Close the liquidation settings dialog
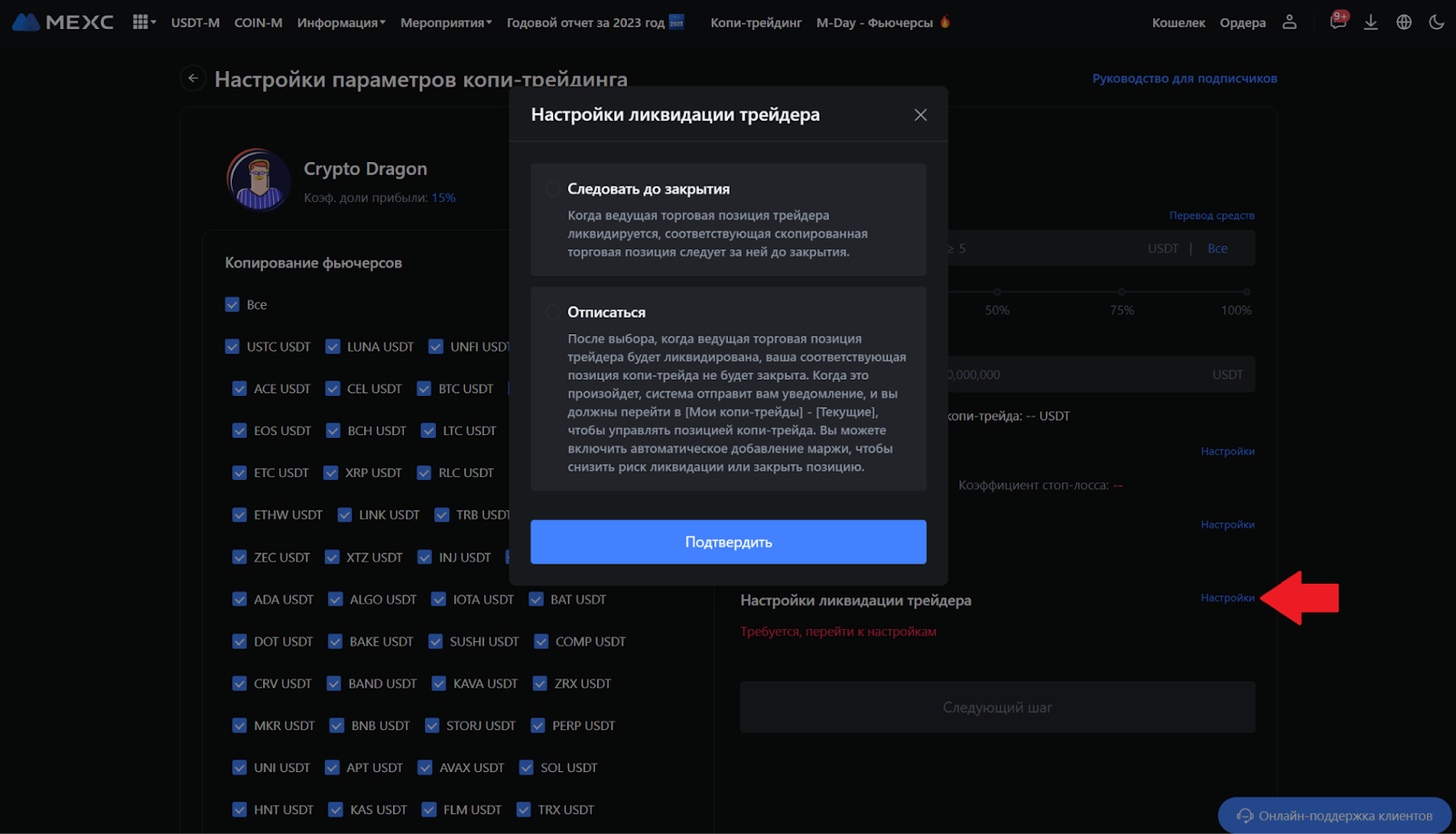This screenshot has height=834, width=1456. point(920,115)
